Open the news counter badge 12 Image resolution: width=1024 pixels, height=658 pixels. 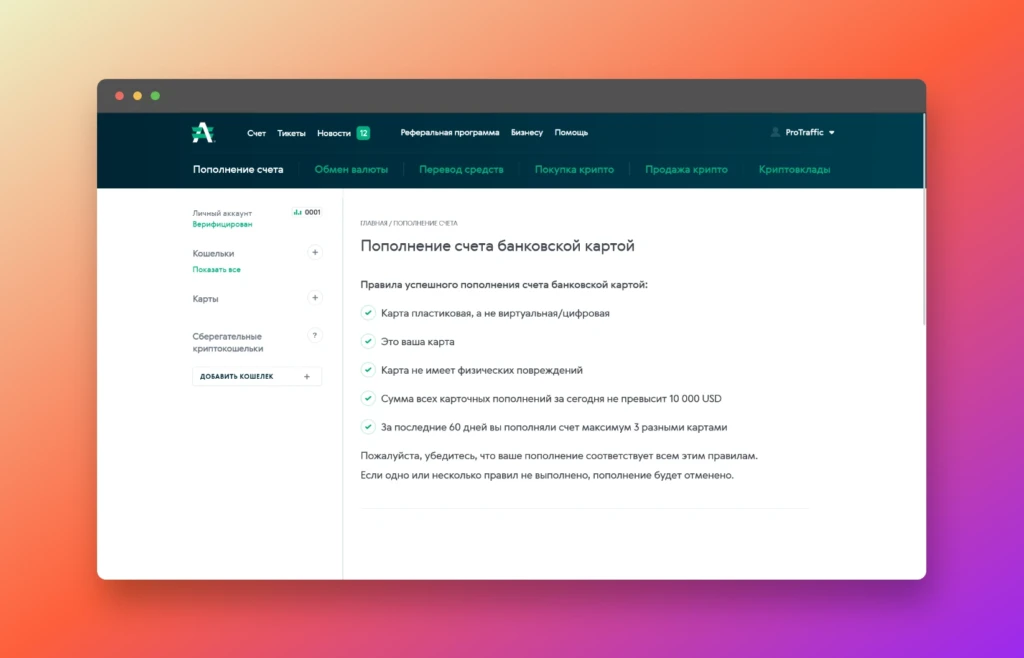point(363,133)
